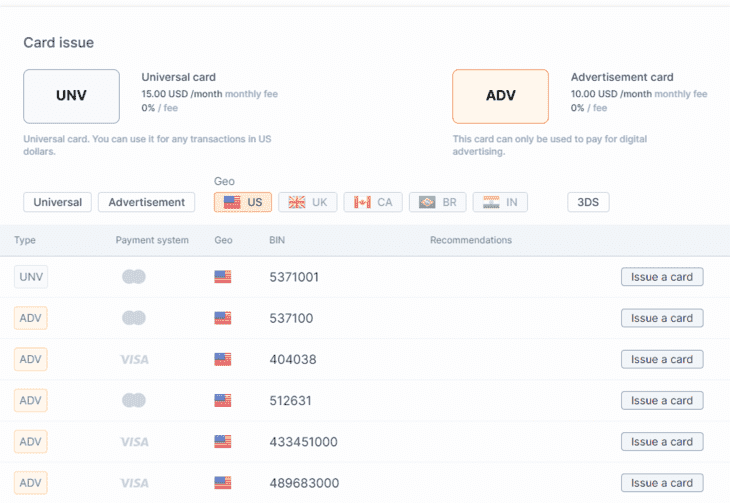This screenshot has height=503, width=730.
Task: Toggle the Universal type filter
Action: (57, 202)
